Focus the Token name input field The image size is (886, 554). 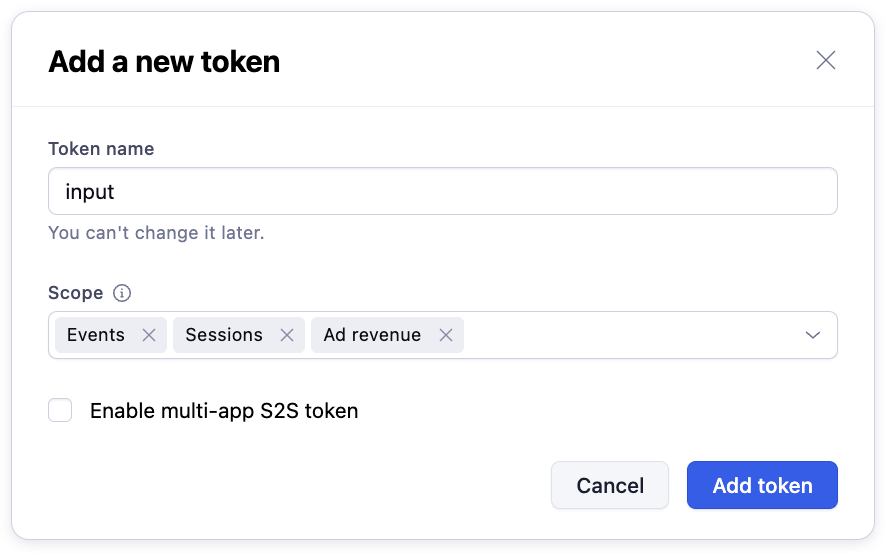(x=442, y=191)
